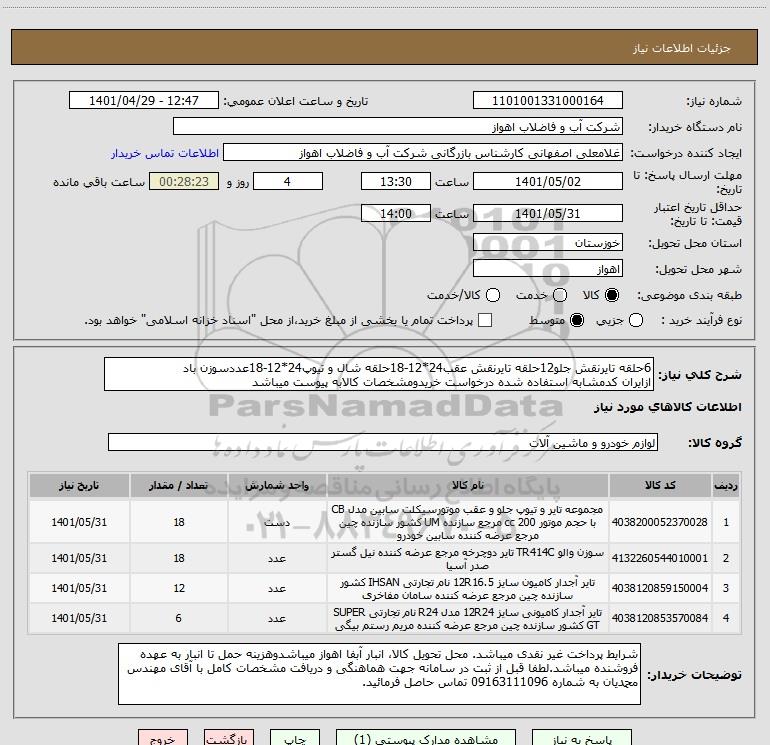Image resolution: width=770 pixels, height=745 pixels.
Task: Click the requester field غلامعلی اصفهانی
Action: (423, 153)
